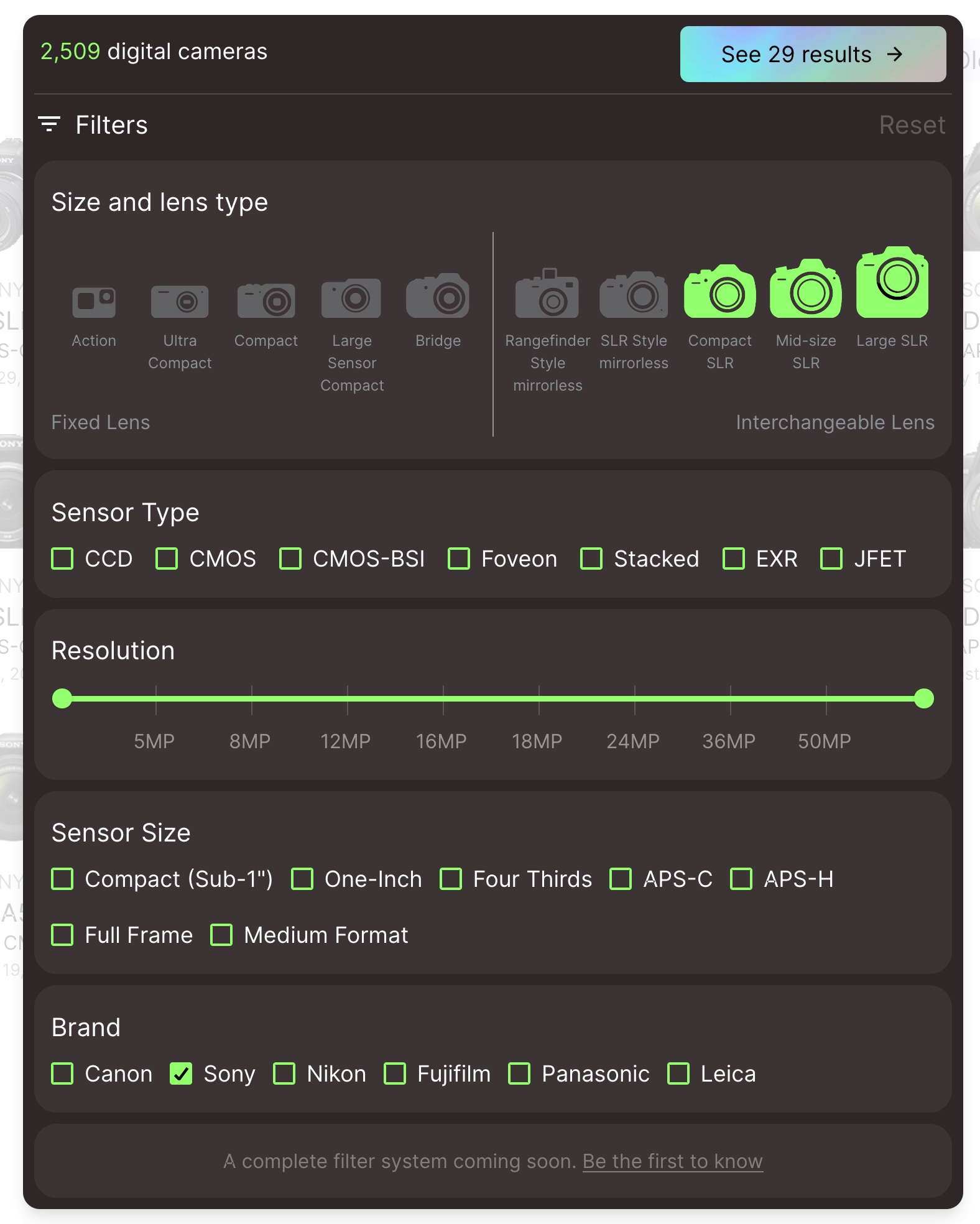Screen dimensions: 980x1224
Task: Click the 24MP mark on Resolution slider
Action: 635,699
